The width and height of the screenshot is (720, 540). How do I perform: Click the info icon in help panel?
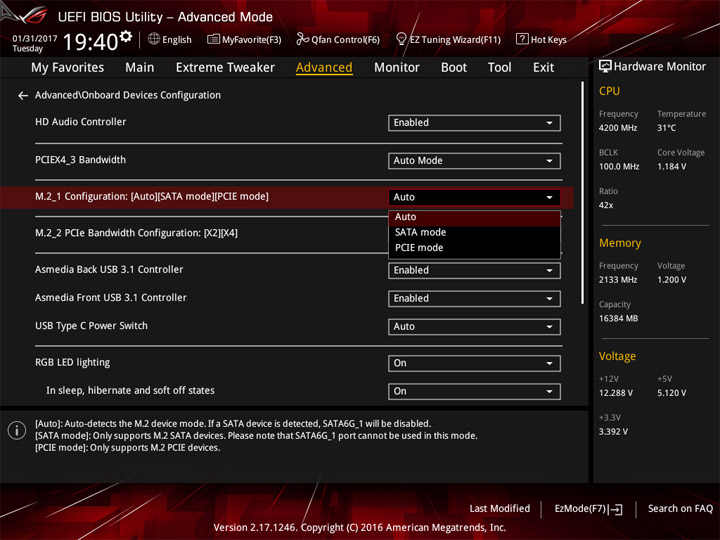pyautogui.click(x=17, y=430)
